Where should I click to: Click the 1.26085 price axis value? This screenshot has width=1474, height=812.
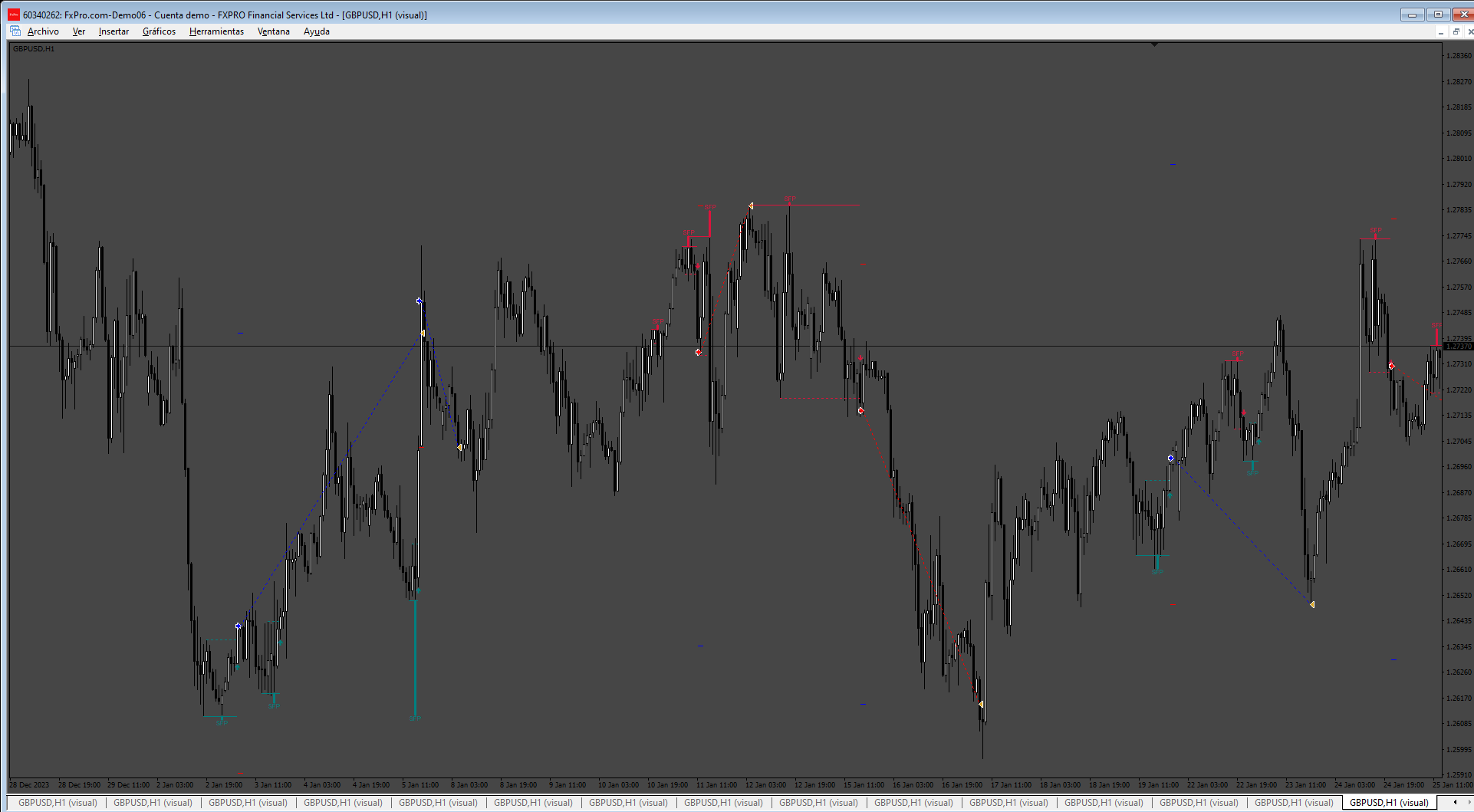coord(1459,724)
